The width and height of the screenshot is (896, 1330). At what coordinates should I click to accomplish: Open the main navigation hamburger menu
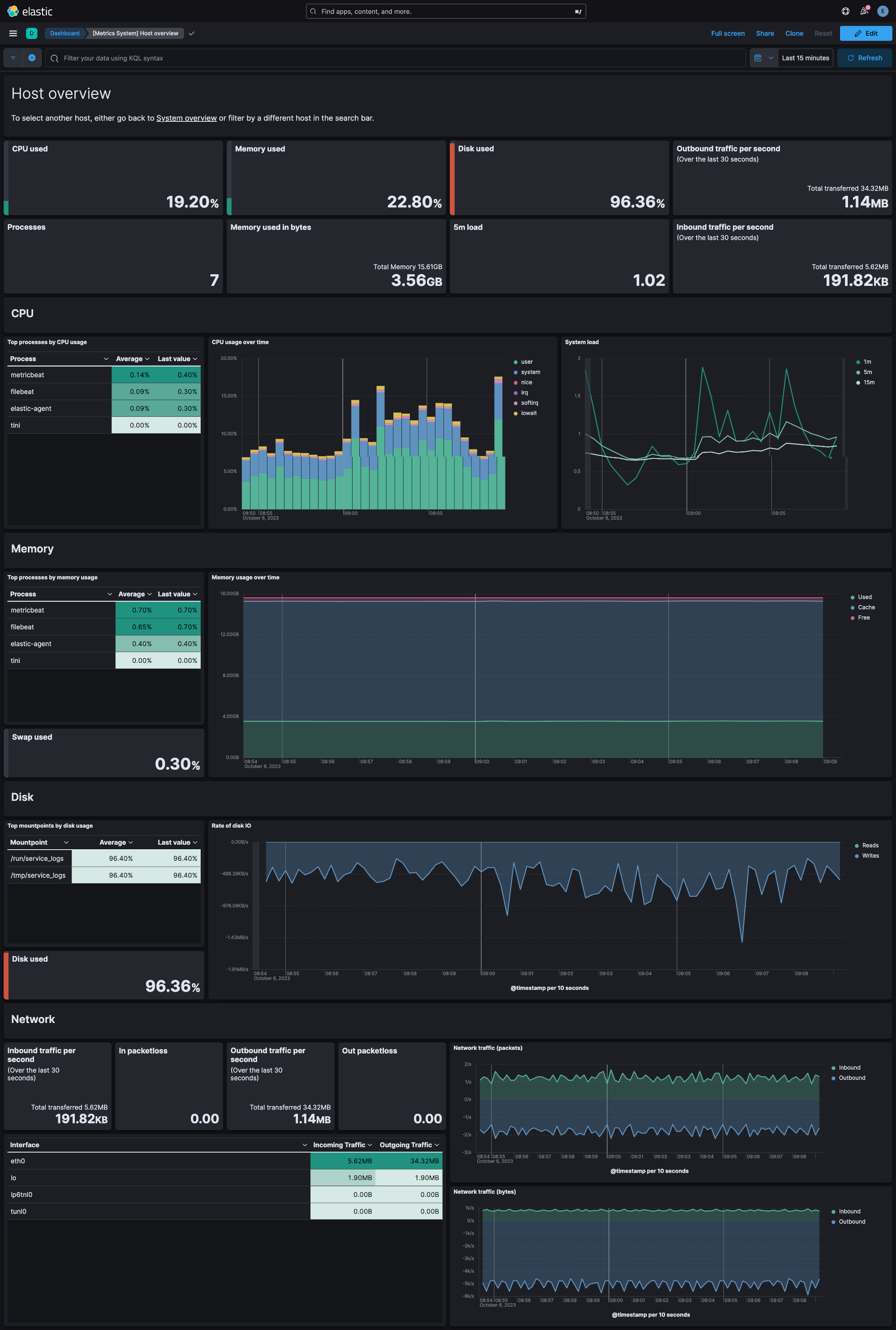pos(13,33)
